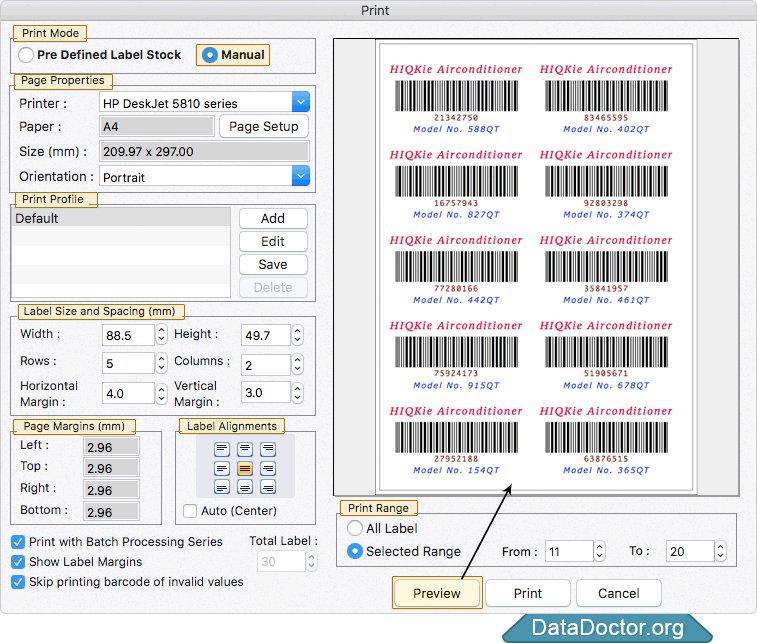
Task: Edit the selected print profile
Action: tap(273, 241)
